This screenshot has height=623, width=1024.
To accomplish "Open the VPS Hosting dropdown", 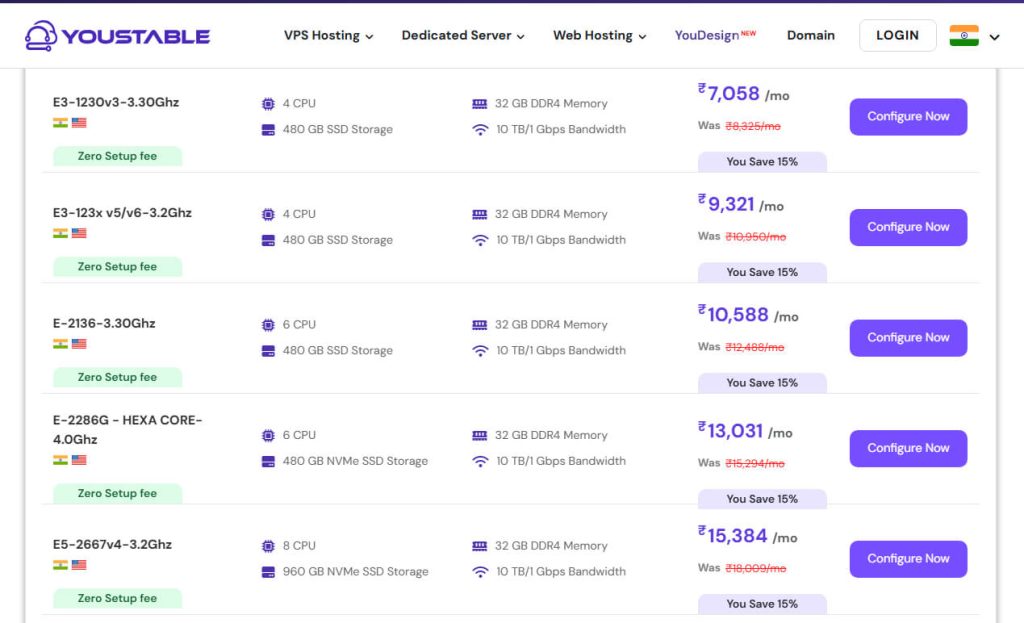I will pyautogui.click(x=328, y=35).
